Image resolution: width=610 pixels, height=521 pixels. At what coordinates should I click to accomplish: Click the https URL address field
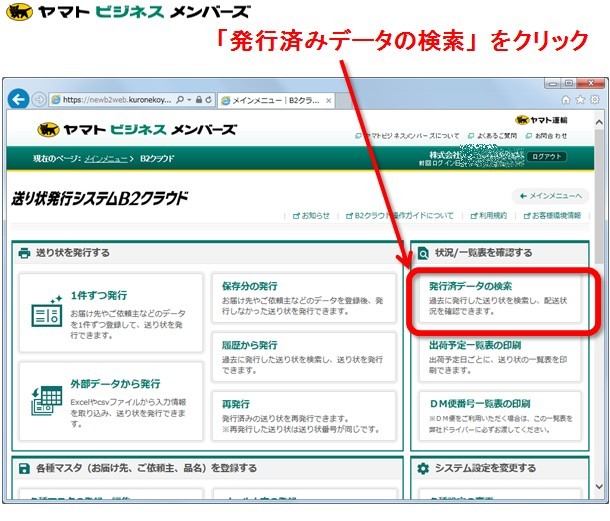coord(117,100)
